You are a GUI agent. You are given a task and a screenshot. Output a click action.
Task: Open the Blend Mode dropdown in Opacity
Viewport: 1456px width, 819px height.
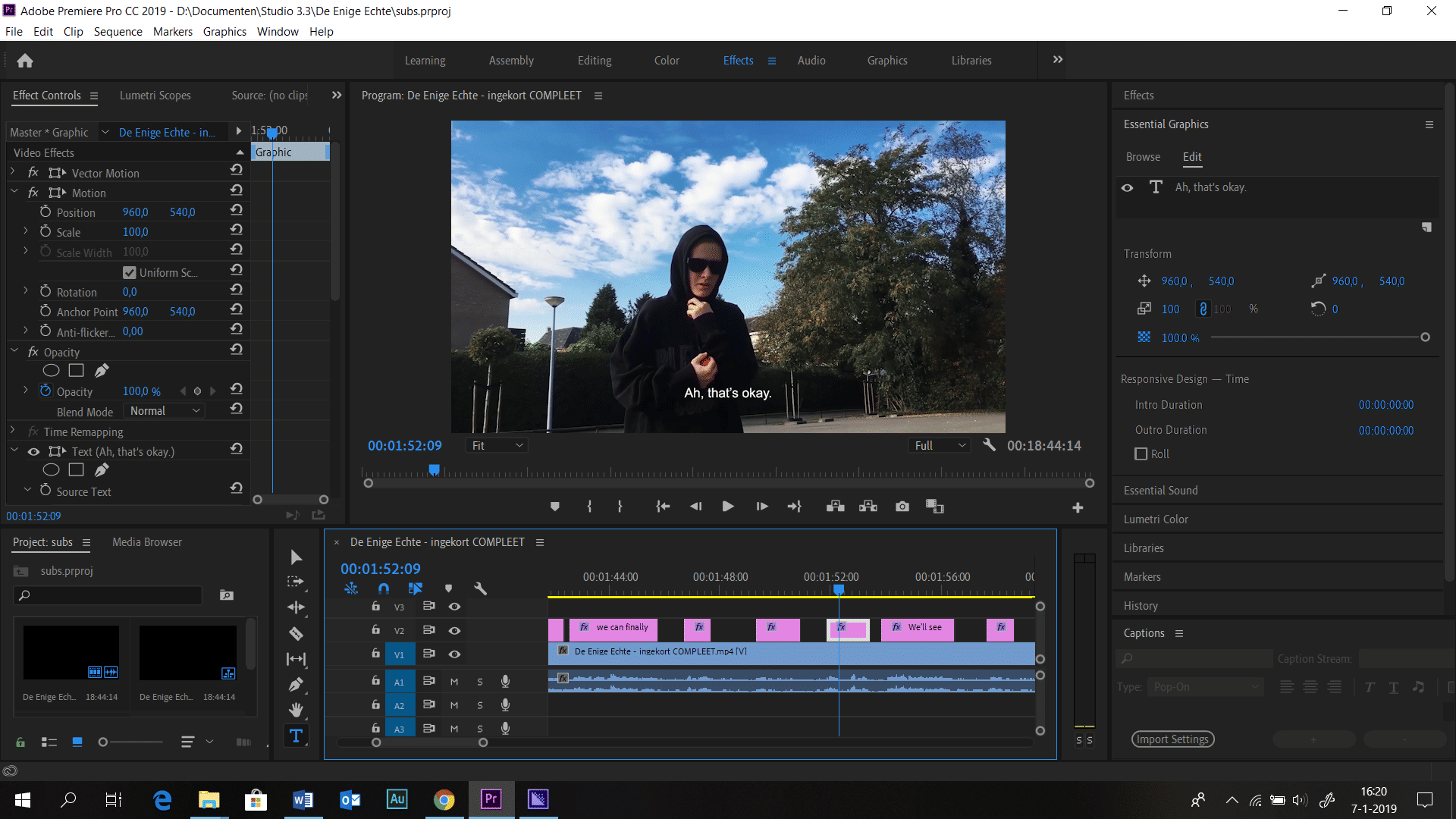163,411
